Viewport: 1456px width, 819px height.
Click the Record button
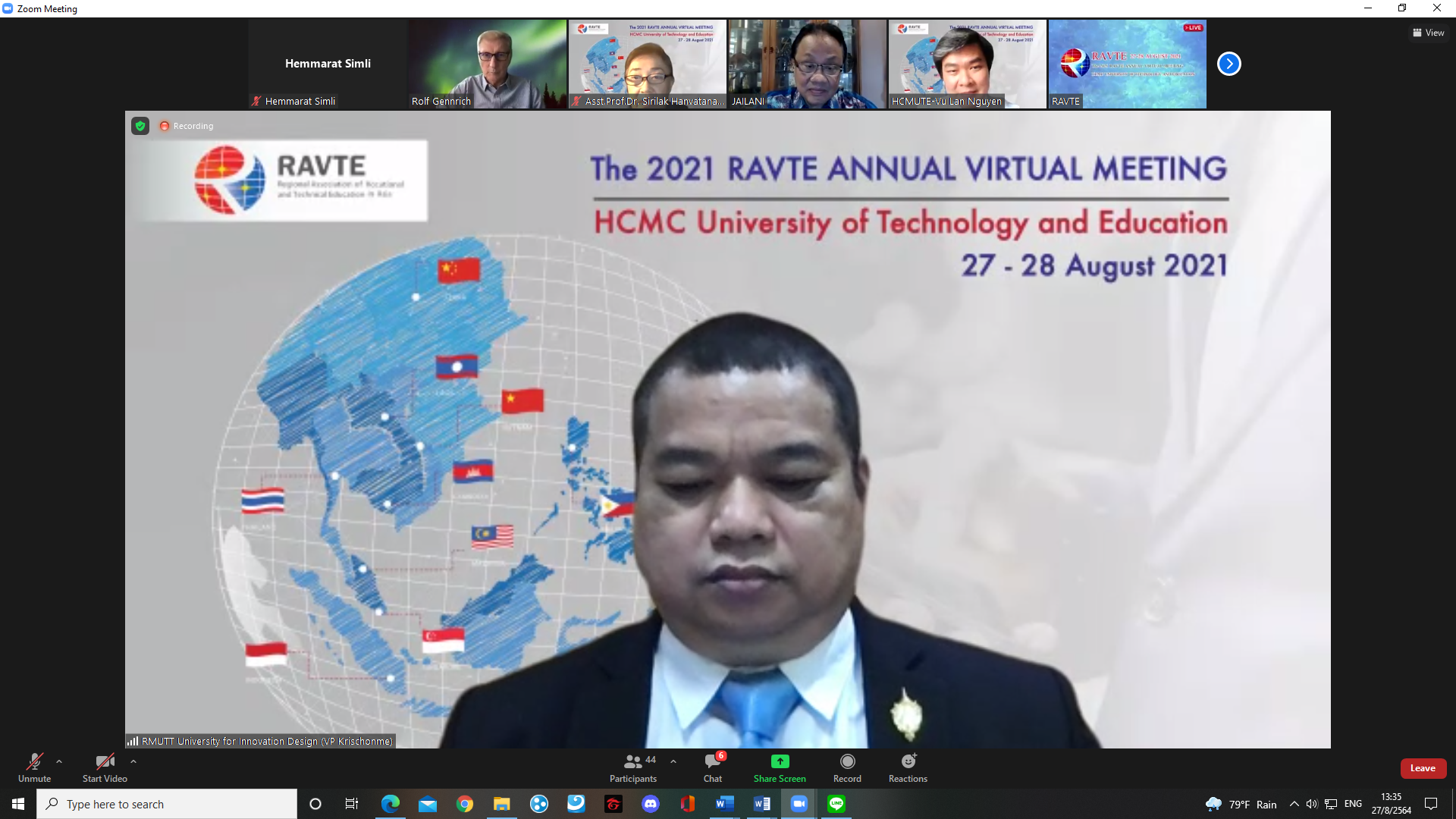[x=847, y=767]
